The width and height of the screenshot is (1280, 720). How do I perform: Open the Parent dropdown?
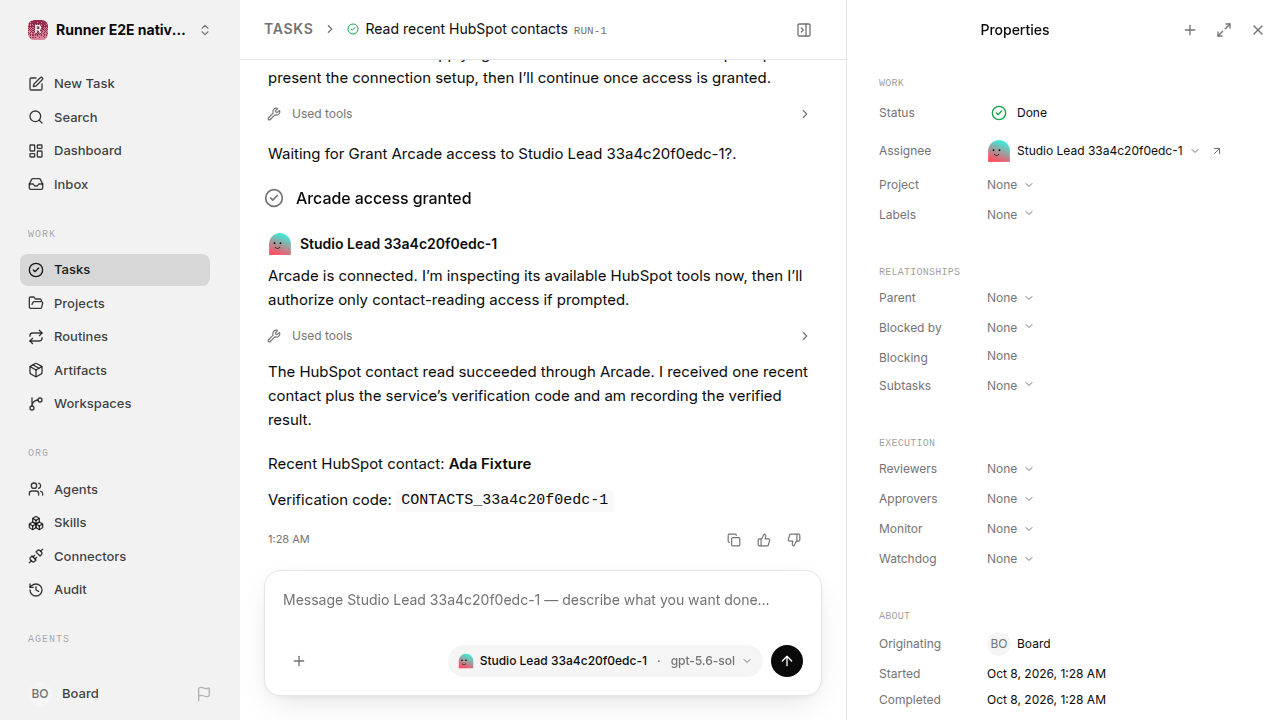coord(1010,298)
